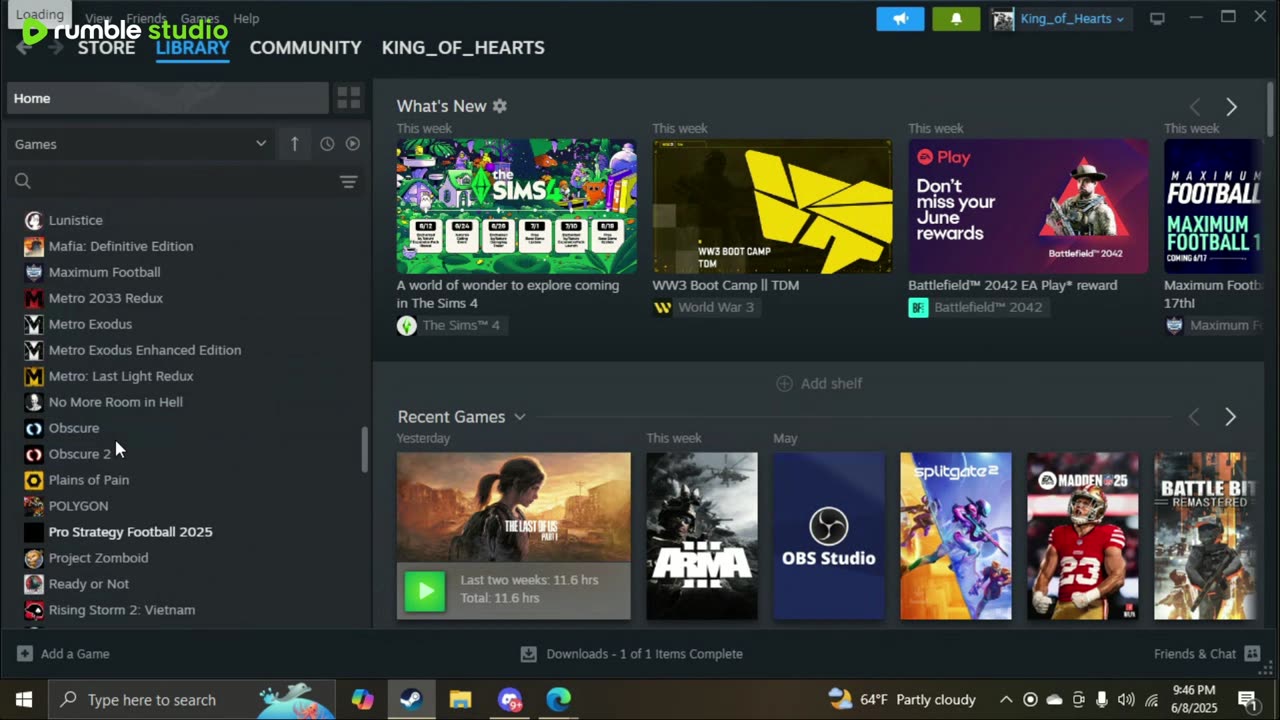Open the Friends menu
Screen dimensions: 1280x720
tap(146, 18)
